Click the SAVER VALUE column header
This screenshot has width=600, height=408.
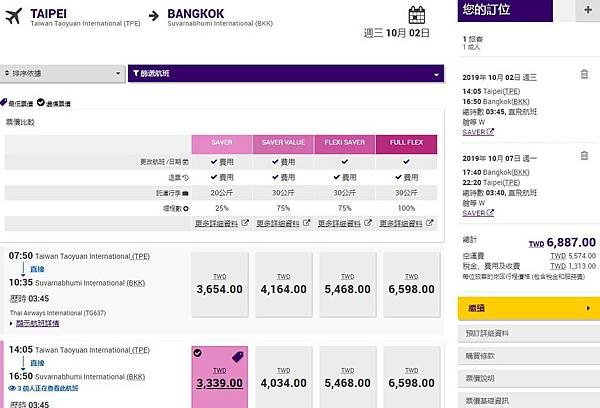pyautogui.click(x=283, y=144)
